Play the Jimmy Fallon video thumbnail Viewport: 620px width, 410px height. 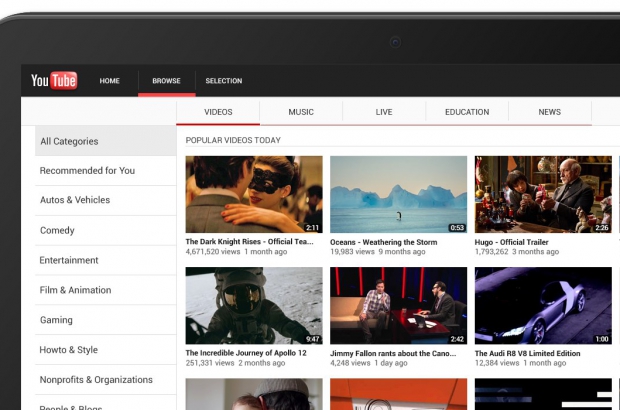[x=399, y=306]
